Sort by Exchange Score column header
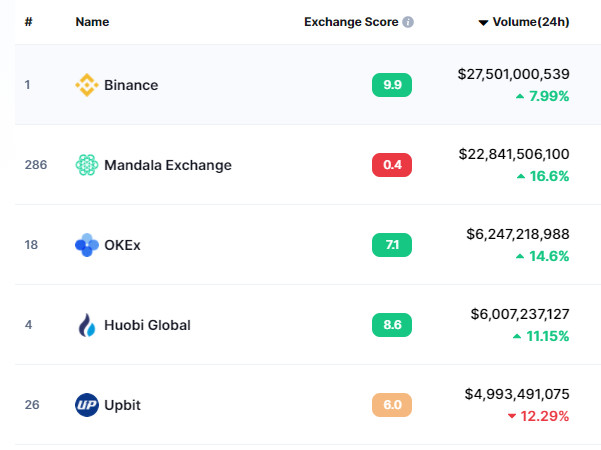Viewport: 601px width, 450px height. pos(351,22)
